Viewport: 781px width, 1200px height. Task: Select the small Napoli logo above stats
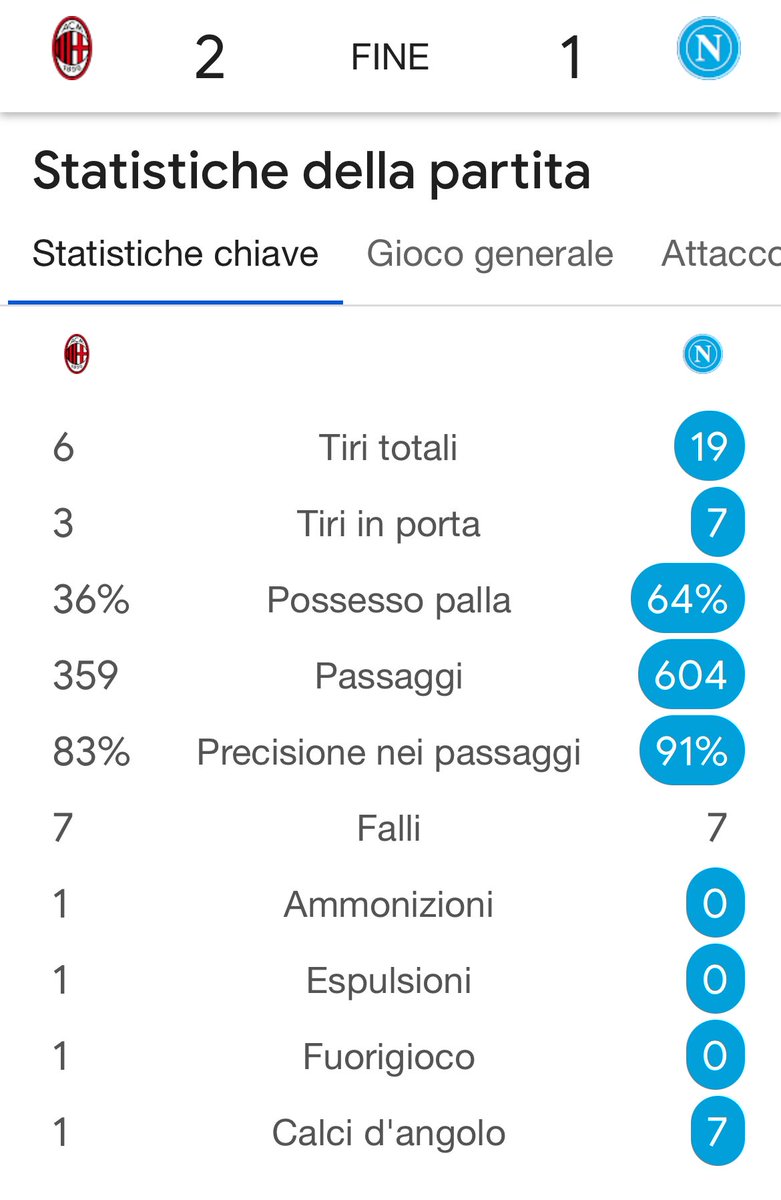[x=702, y=354]
